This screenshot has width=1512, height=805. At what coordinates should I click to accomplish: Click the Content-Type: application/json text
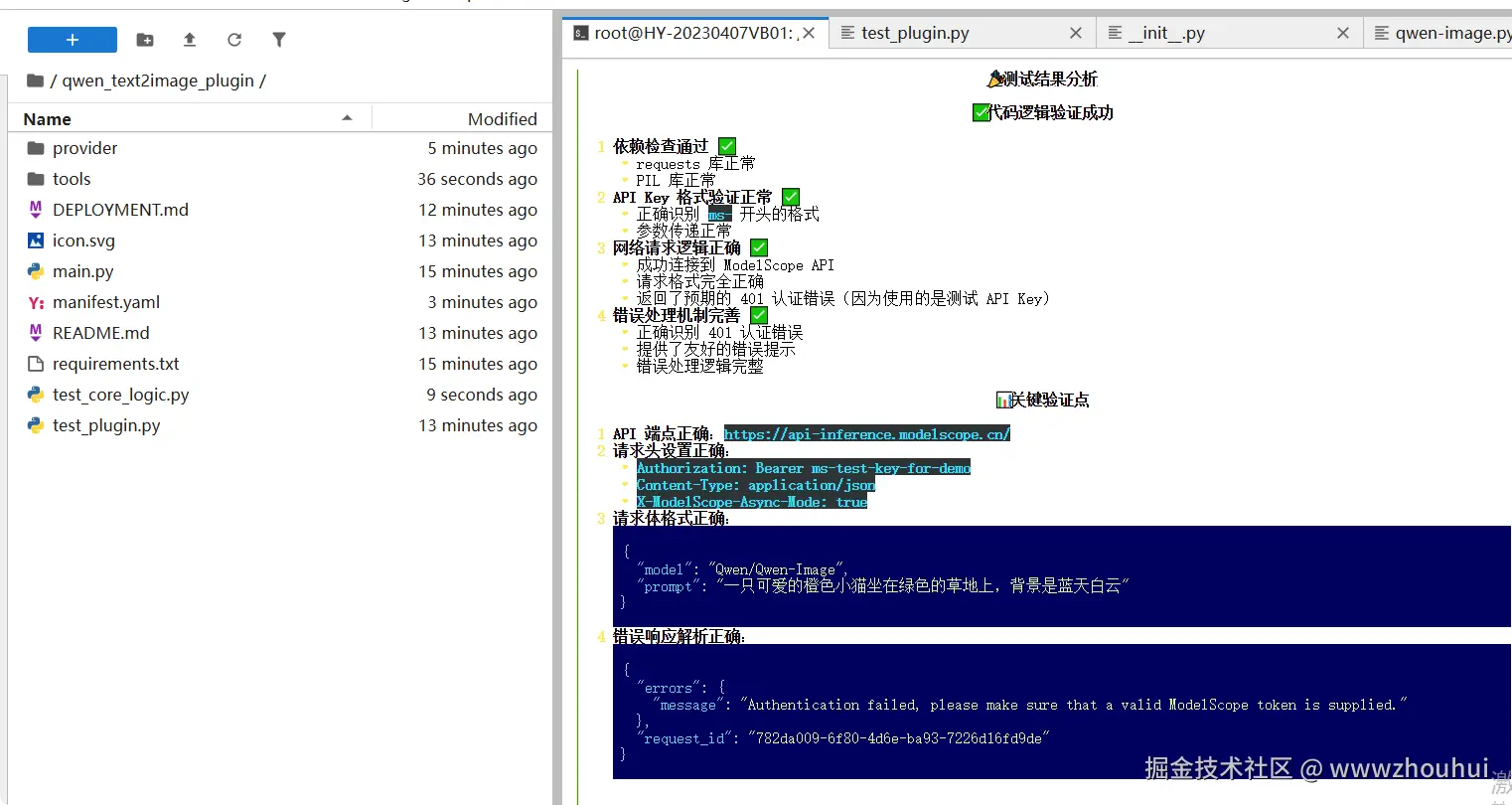point(756,484)
